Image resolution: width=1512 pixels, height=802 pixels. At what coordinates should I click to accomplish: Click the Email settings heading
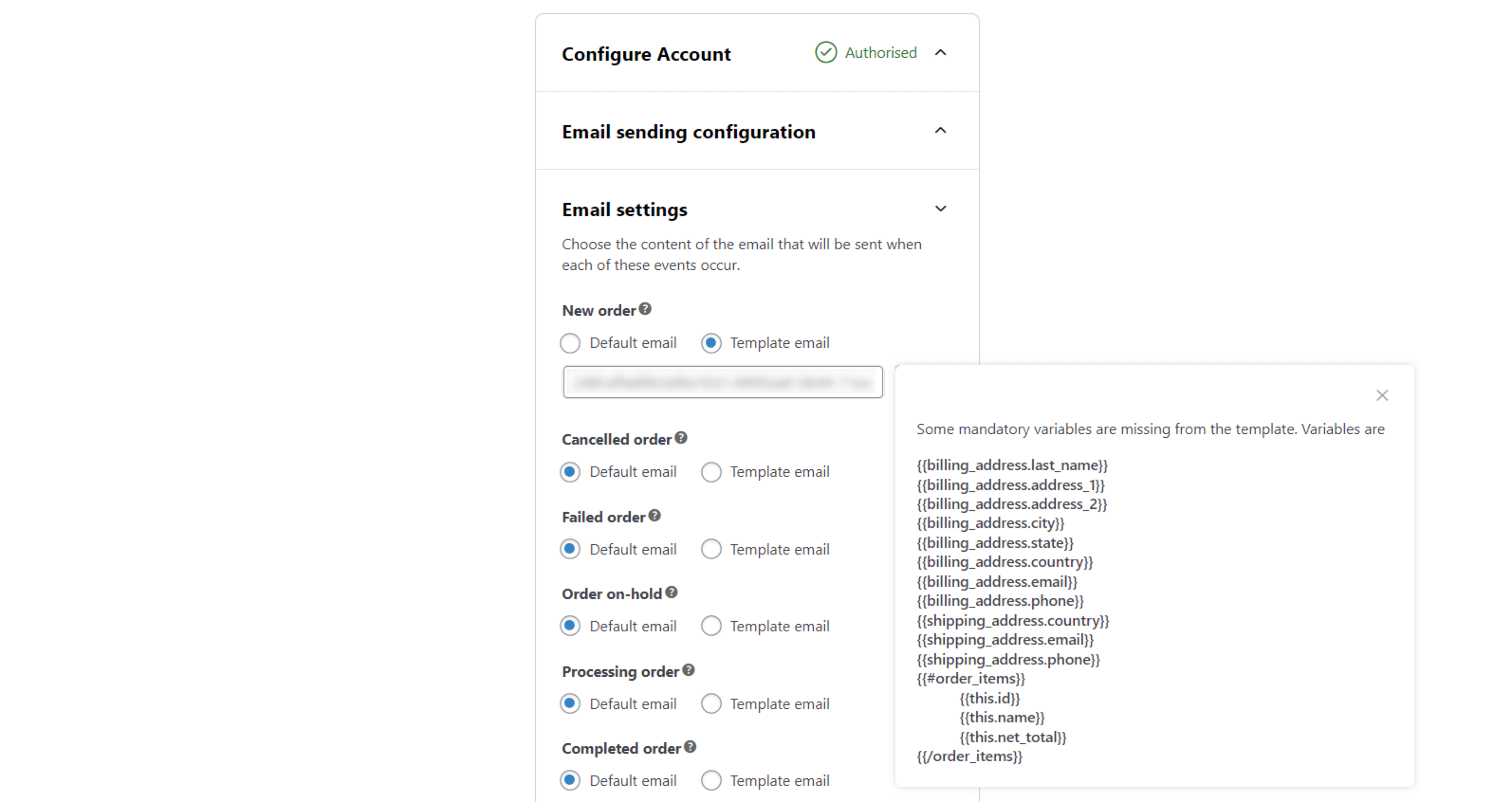tap(625, 210)
